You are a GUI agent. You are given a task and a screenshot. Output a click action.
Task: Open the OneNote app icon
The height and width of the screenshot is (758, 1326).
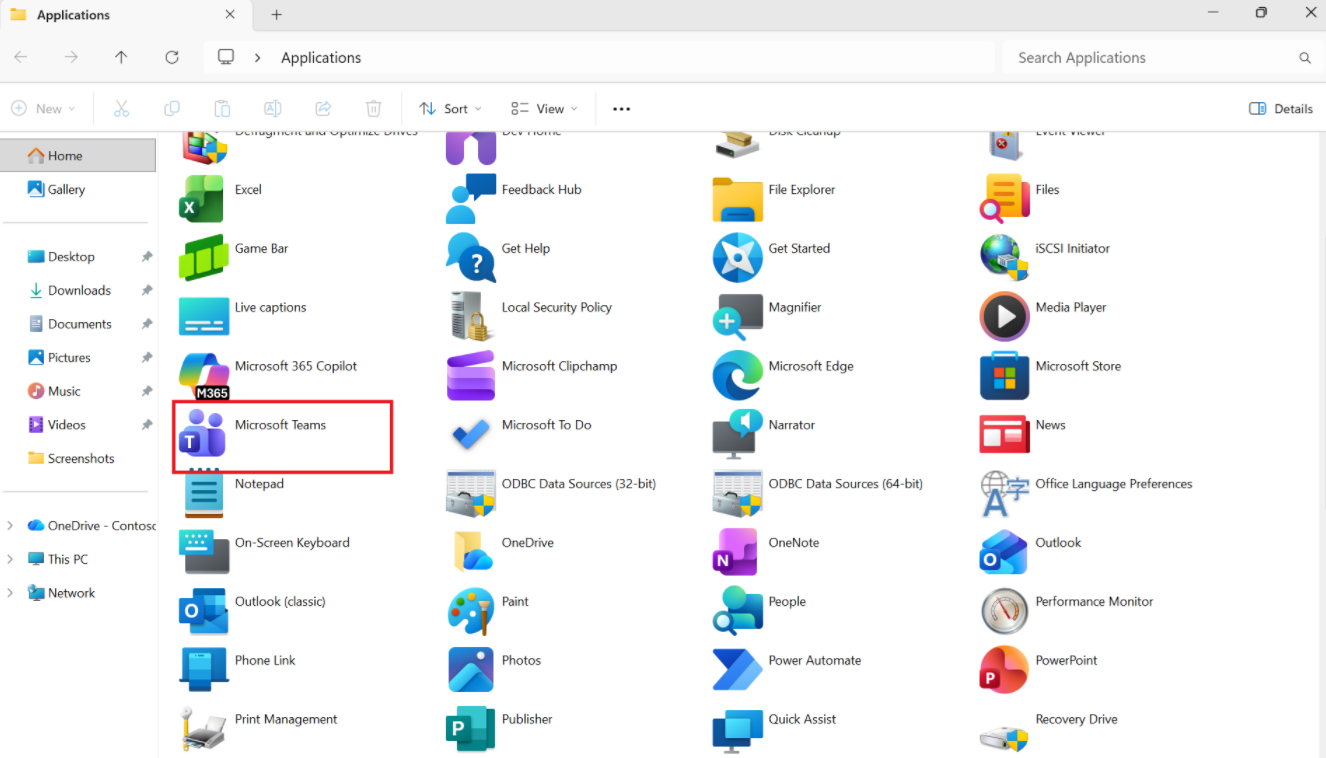click(737, 552)
